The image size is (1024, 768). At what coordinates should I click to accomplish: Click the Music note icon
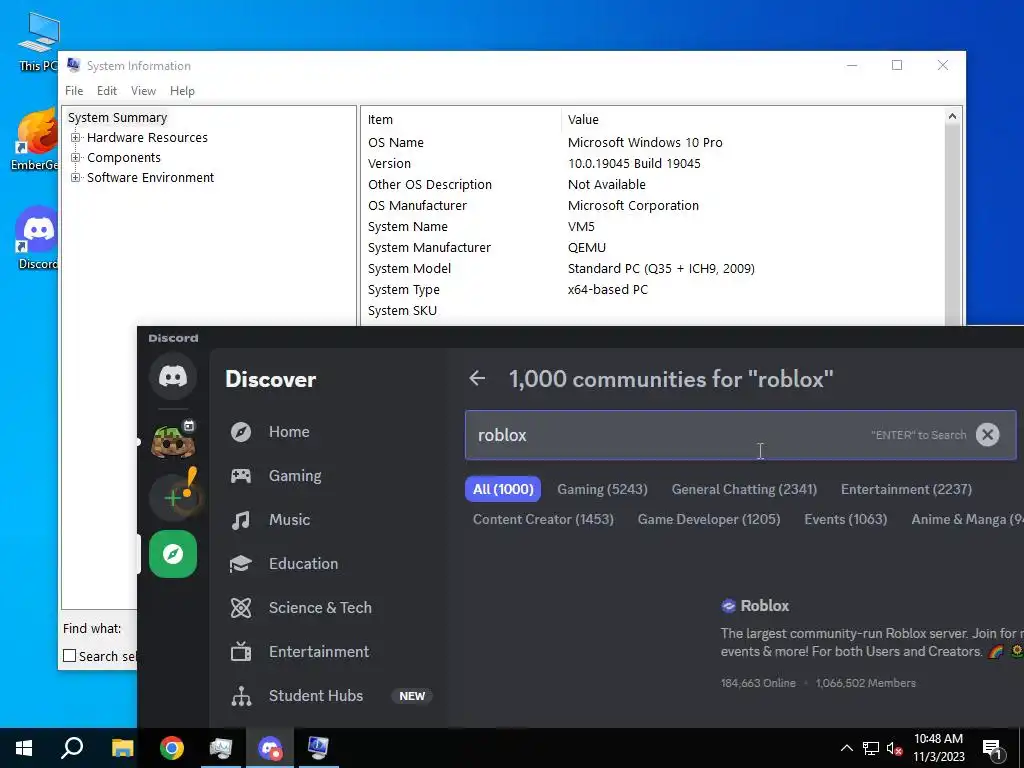click(241, 520)
